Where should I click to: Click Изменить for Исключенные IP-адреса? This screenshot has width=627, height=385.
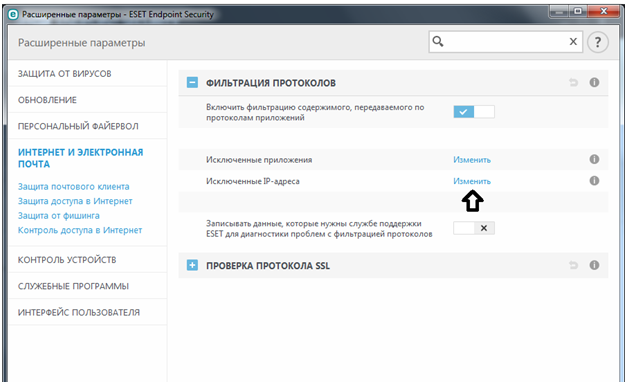coord(472,182)
